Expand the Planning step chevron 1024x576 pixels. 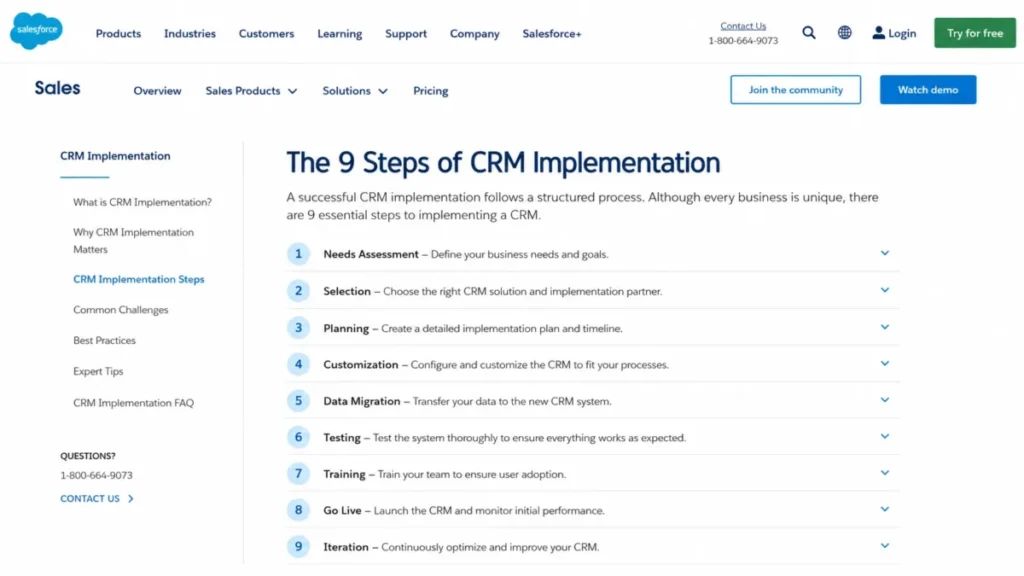tap(884, 327)
